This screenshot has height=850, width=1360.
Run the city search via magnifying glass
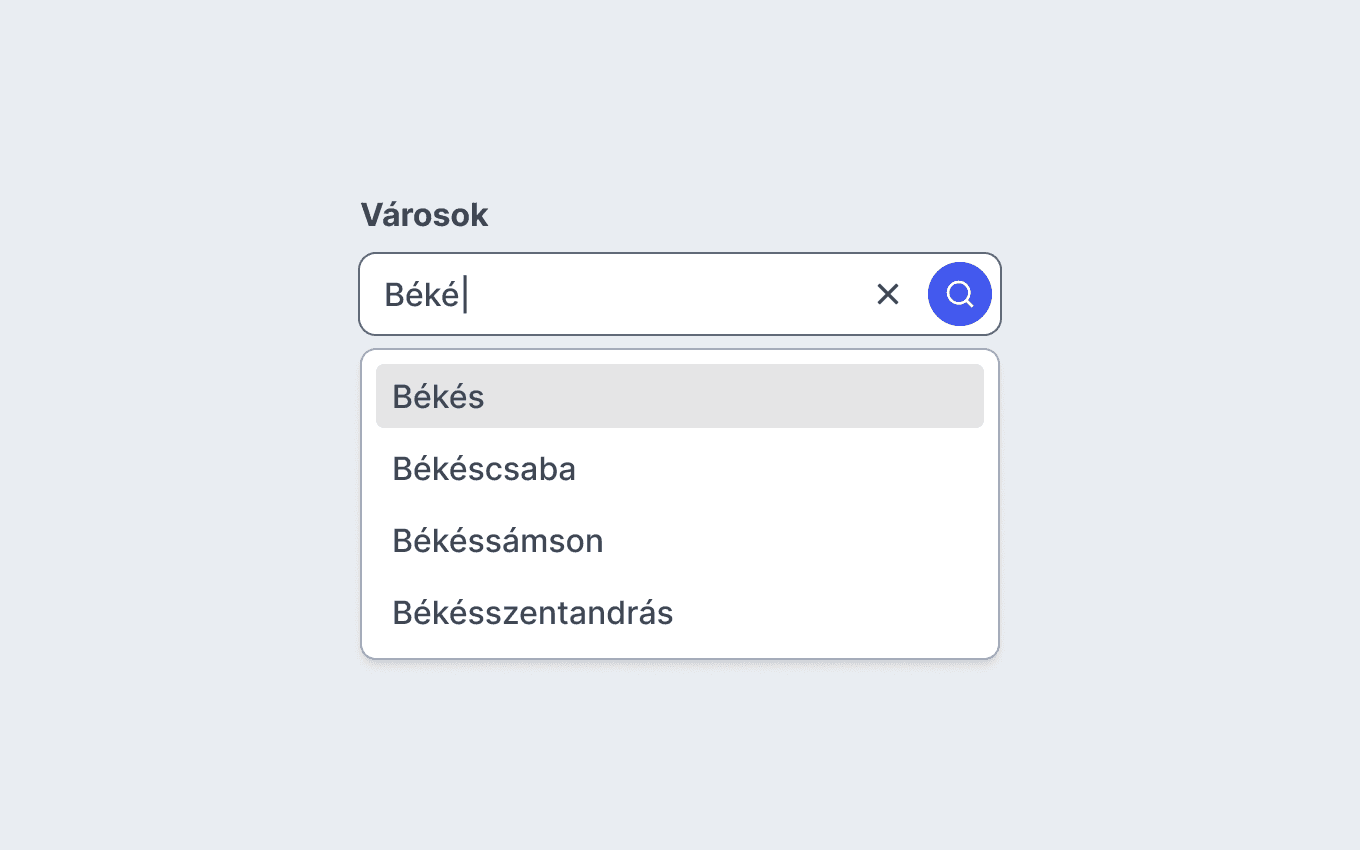pos(960,294)
